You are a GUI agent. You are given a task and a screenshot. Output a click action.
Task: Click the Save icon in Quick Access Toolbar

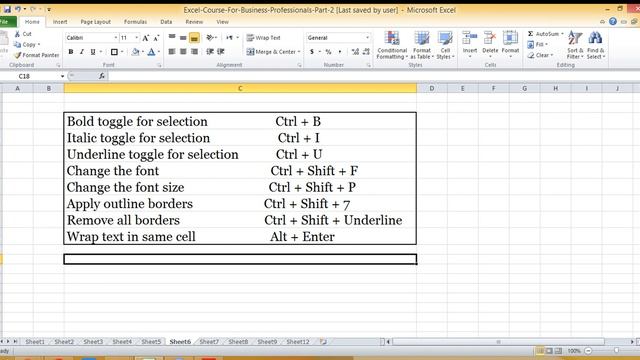click(x=7, y=9)
